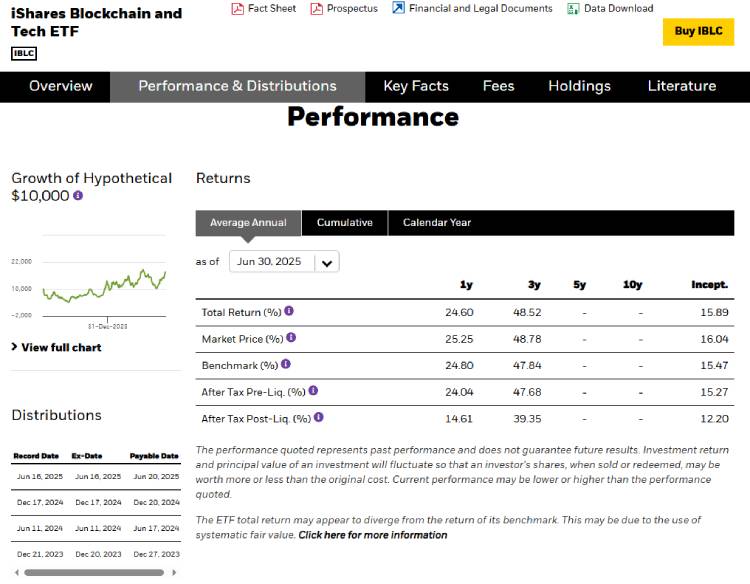The image size is (750, 584).
Task: Click the Data Download link
Action: (618, 9)
